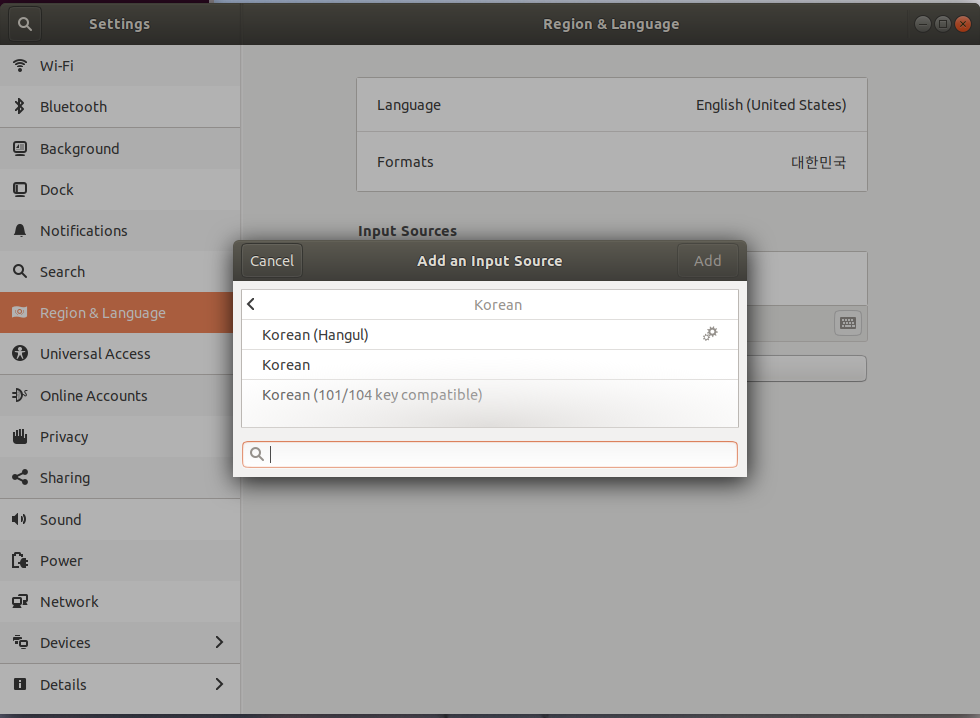Click the Universal Access person icon
The height and width of the screenshot is (718, 980).
pos(20,353)
